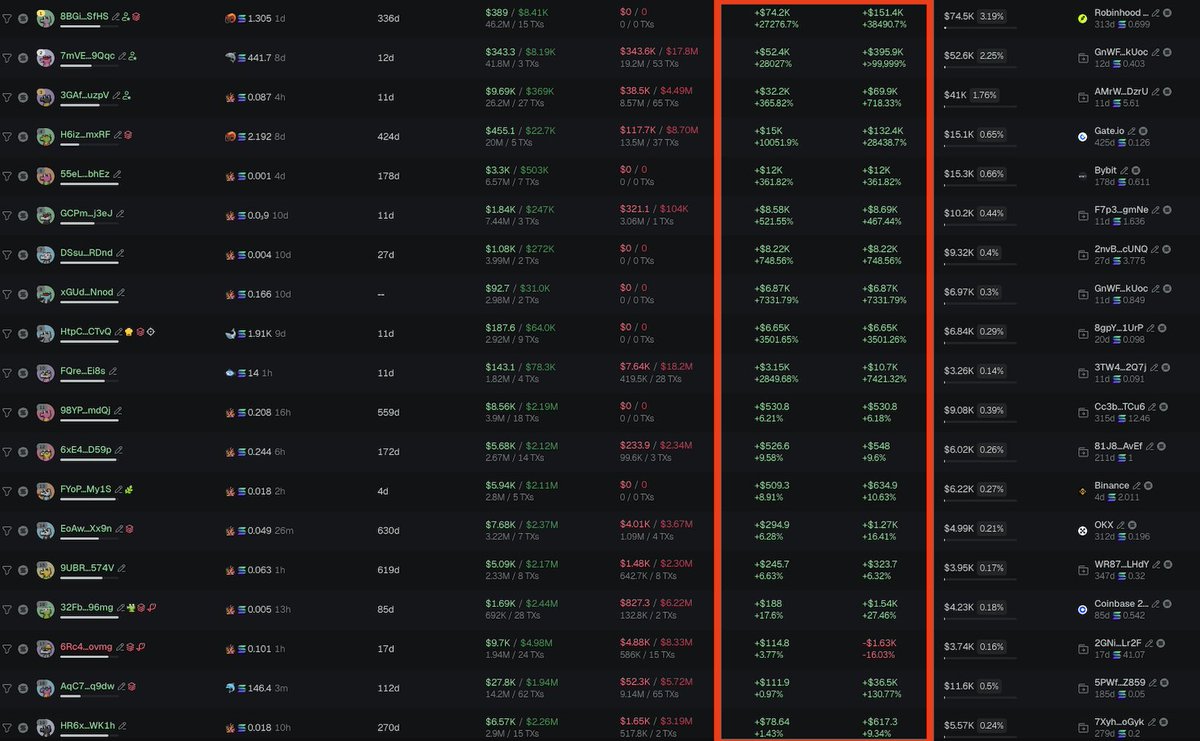Screen dimensions: 1200x741
Task: Click the holdings bar under $74.5K
Action: 980,27
